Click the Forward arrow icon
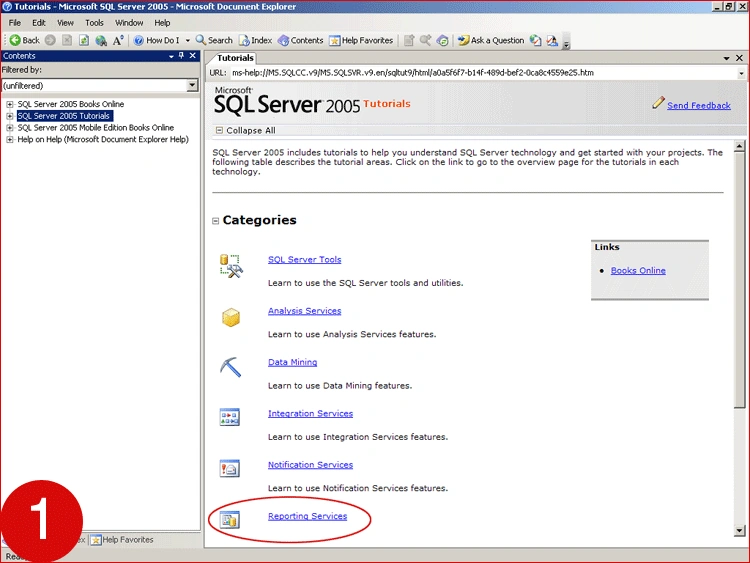Screen dimensions: 750x563 tap(50, 41)
